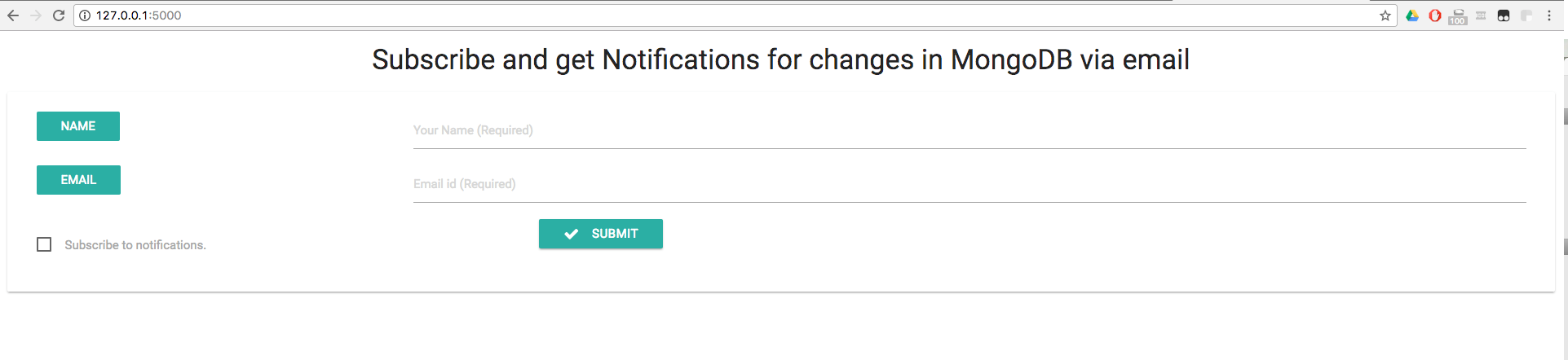
Task: Open the Google Drive extension icon
Action: (1412, 15)
